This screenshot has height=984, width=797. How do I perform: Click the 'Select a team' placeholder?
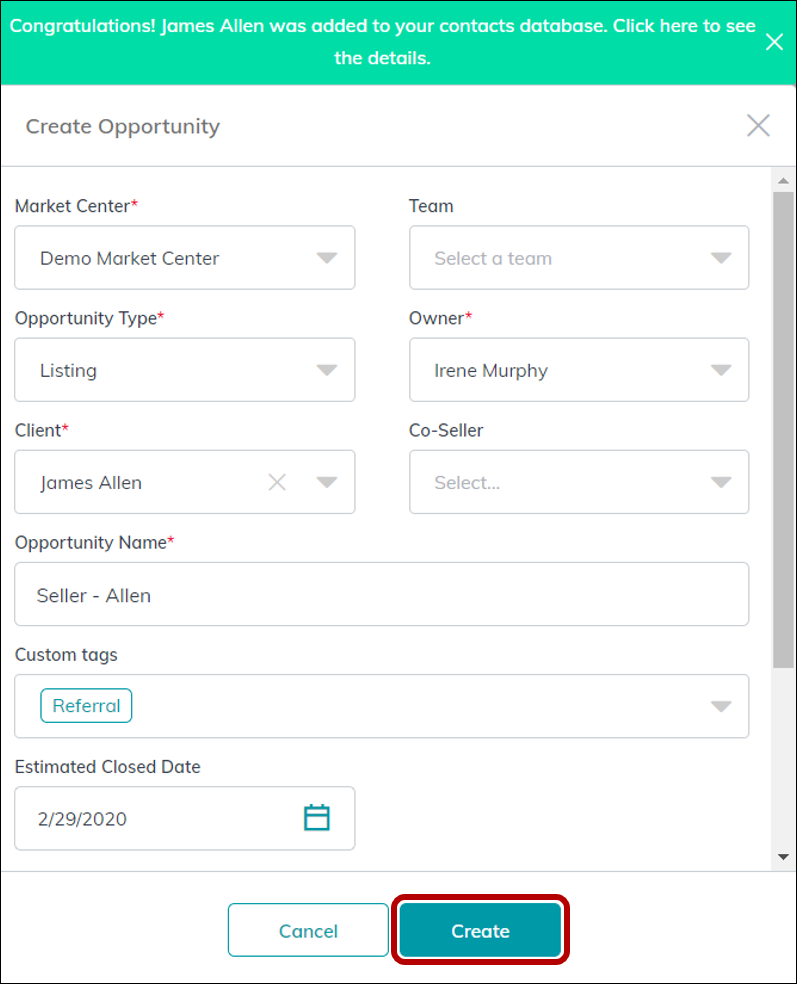pyautogui.click(x=493, y=259)
